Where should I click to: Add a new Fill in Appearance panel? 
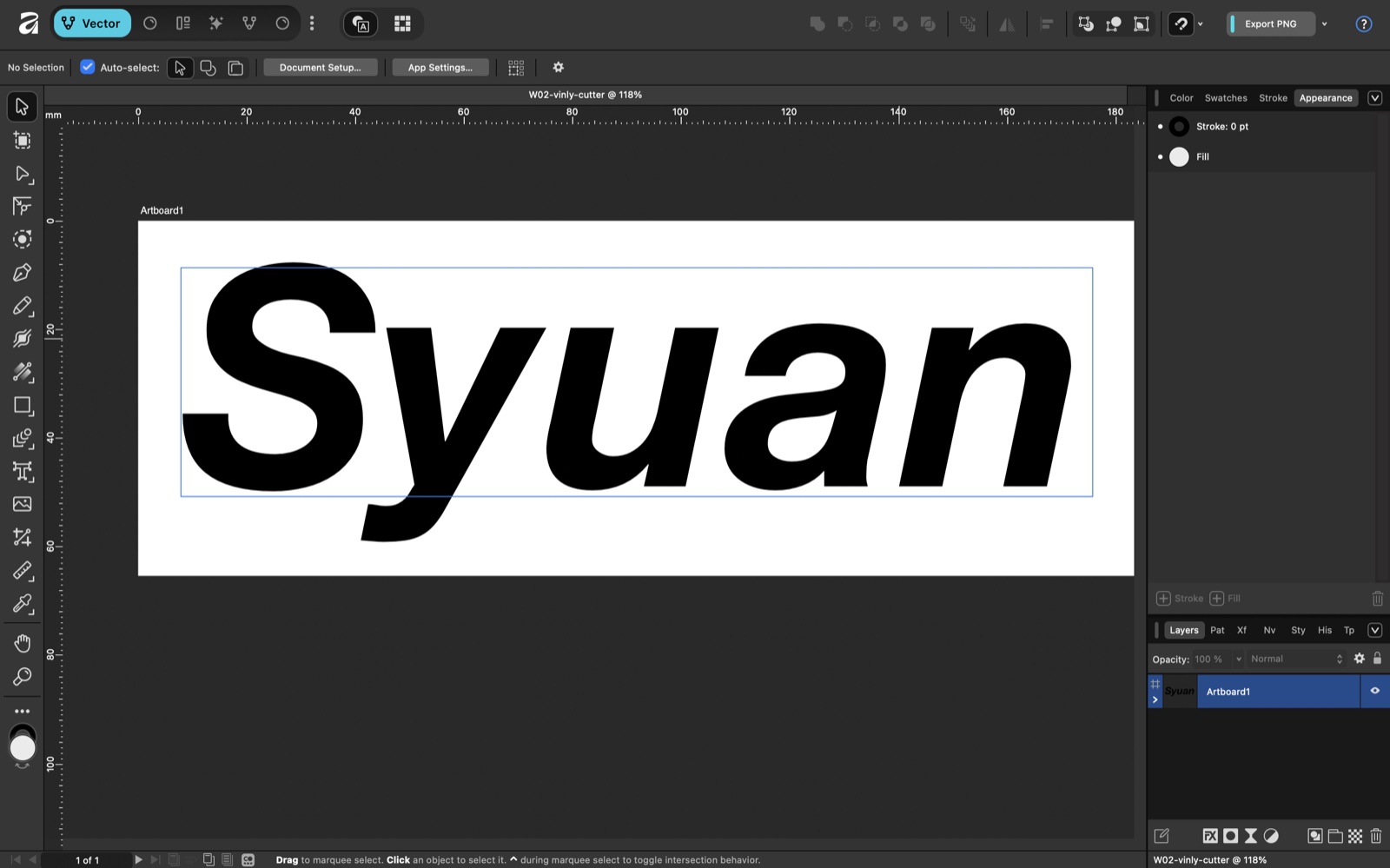1225,598
